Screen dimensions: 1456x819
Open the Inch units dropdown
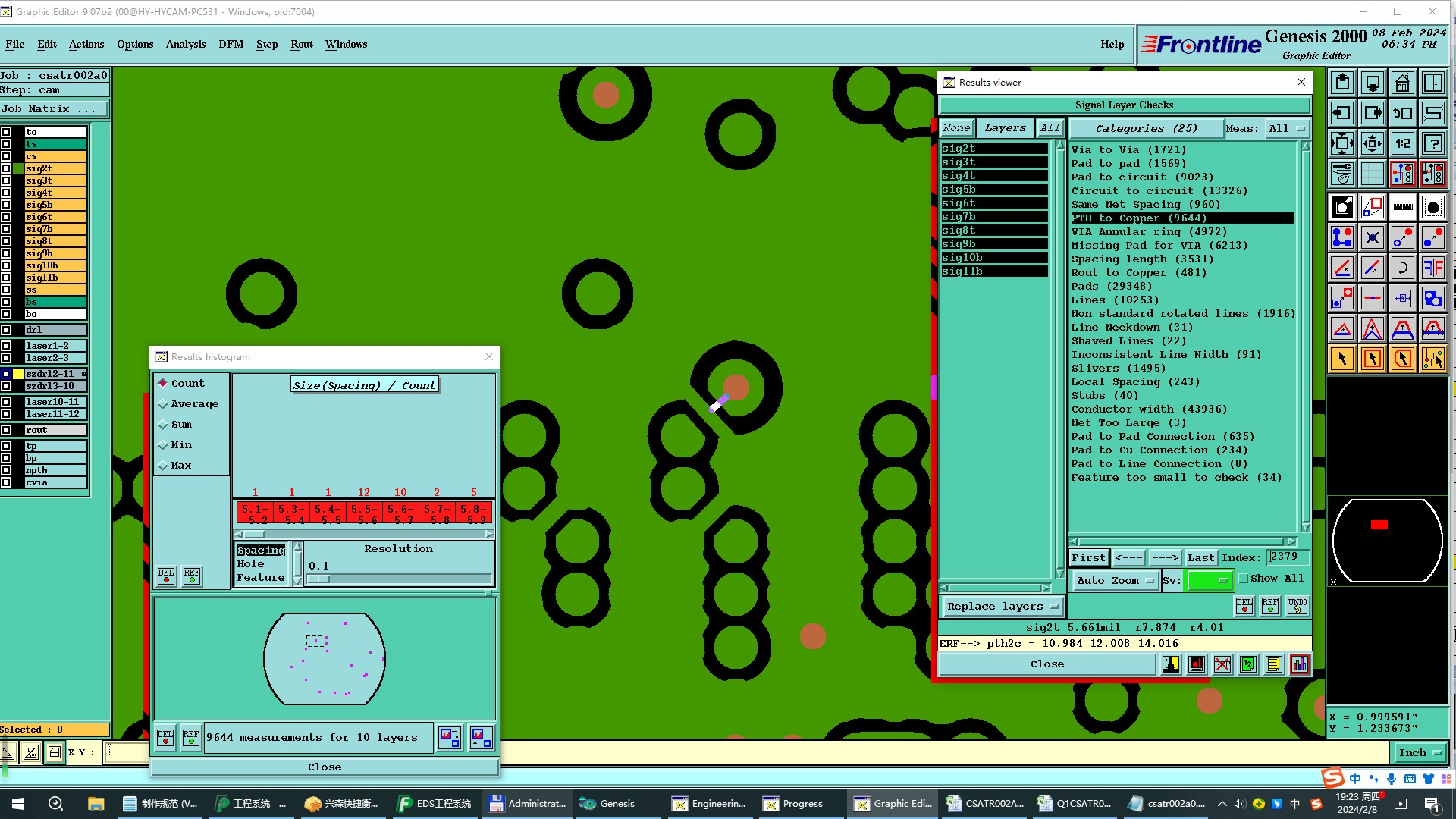[1420, 752]
